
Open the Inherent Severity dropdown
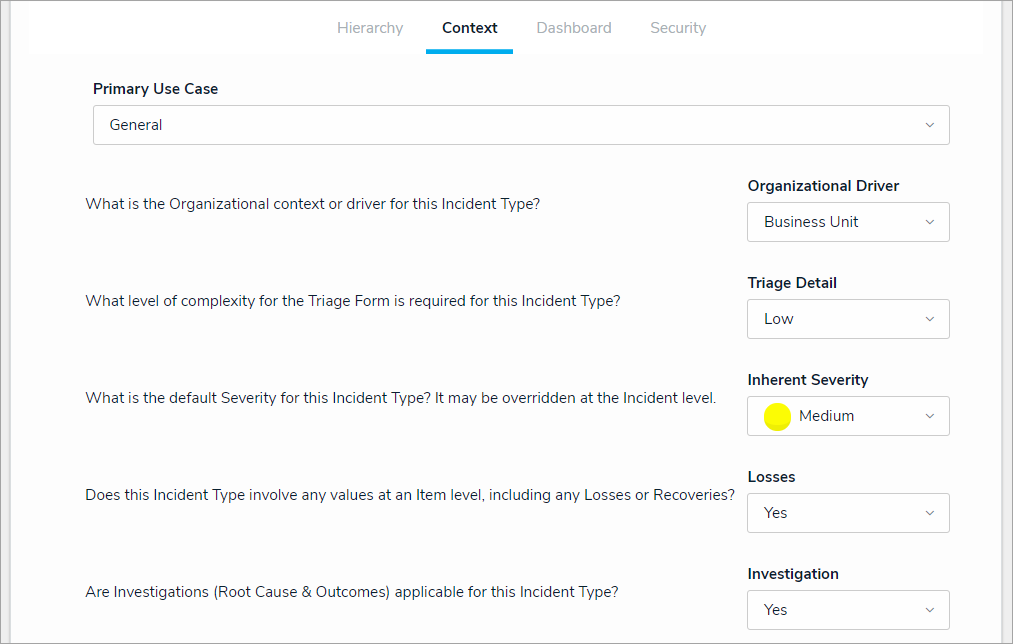pyautogui.click(x=850, y=416)
